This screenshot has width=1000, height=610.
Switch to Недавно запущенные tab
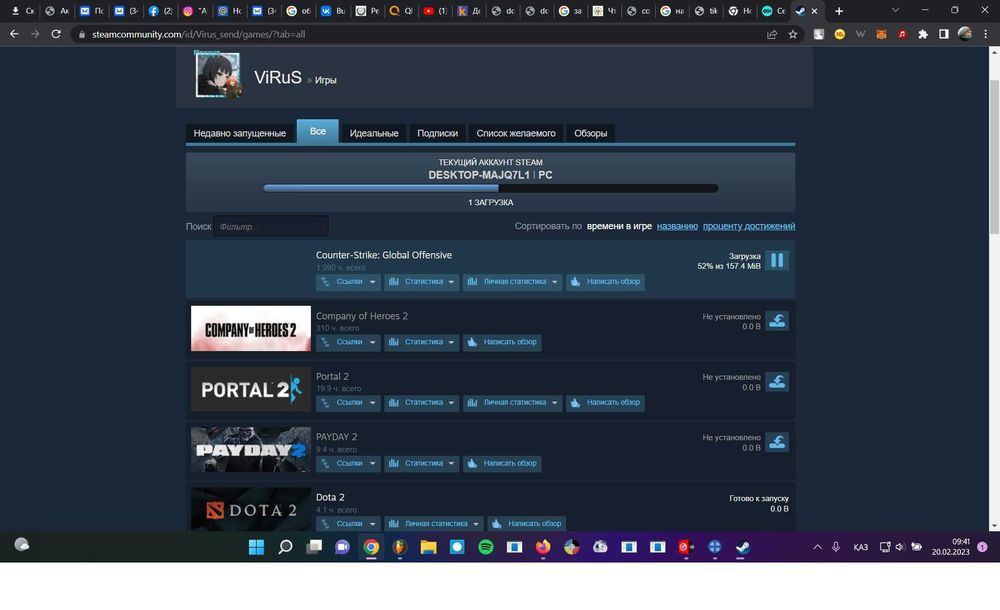240,133
